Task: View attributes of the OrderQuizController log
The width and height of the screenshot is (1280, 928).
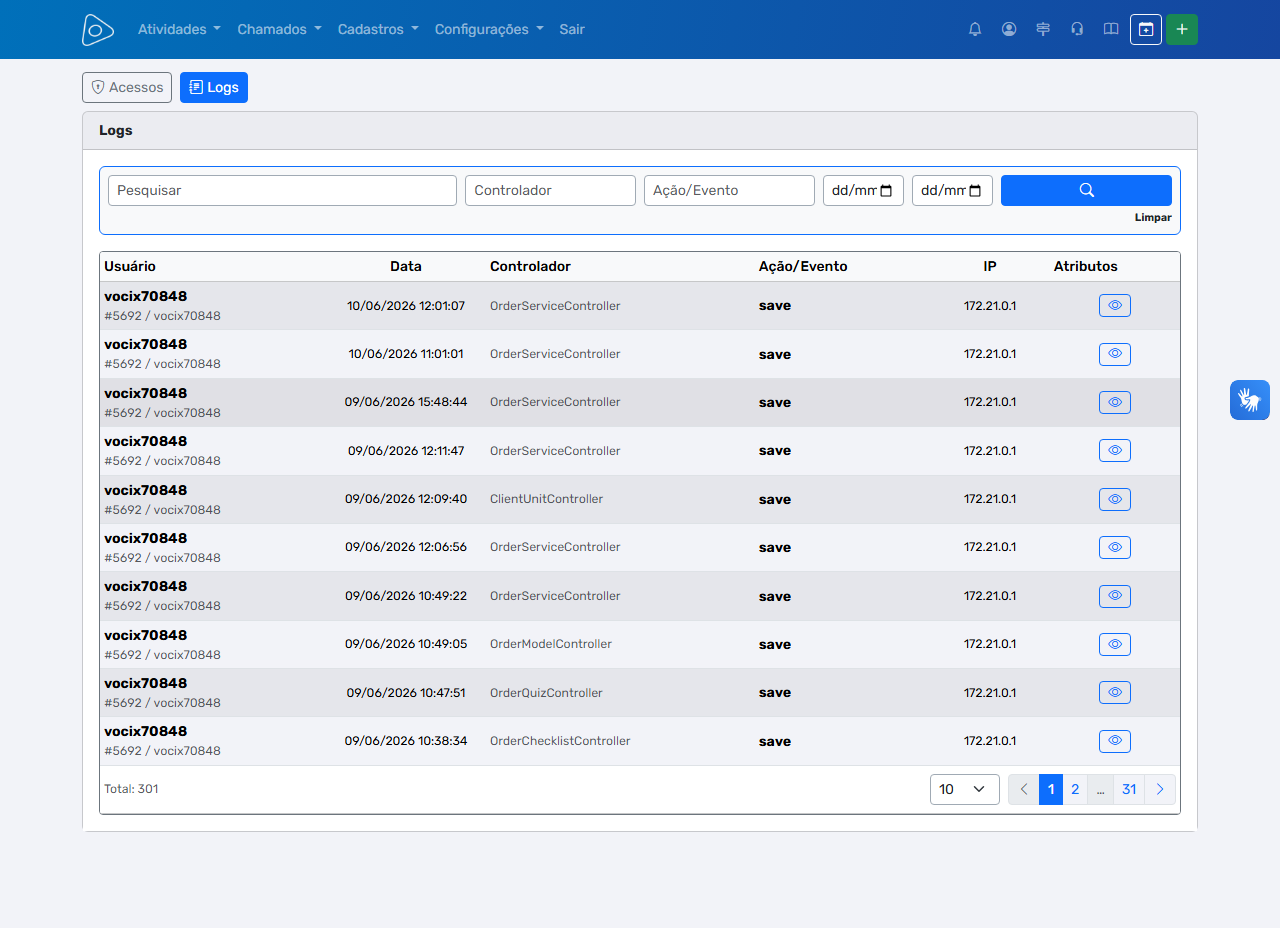Action: pos(1115,692)
